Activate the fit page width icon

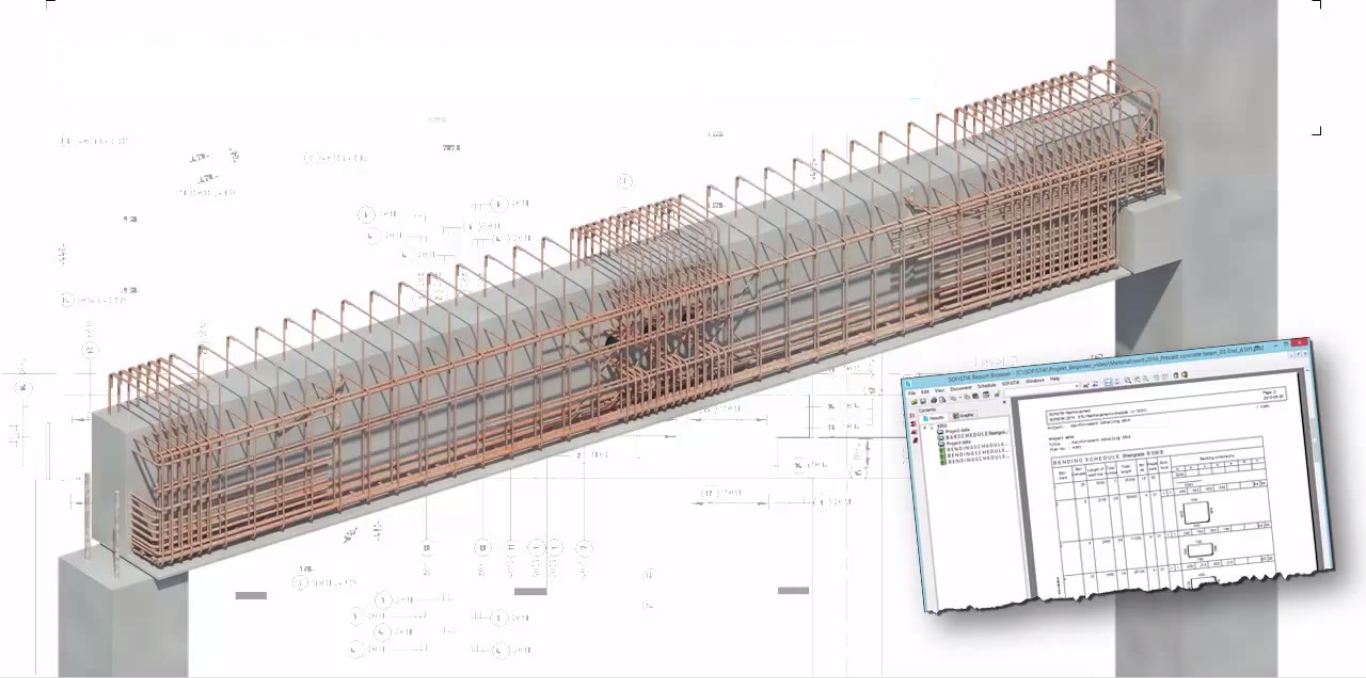point(1108,382)
